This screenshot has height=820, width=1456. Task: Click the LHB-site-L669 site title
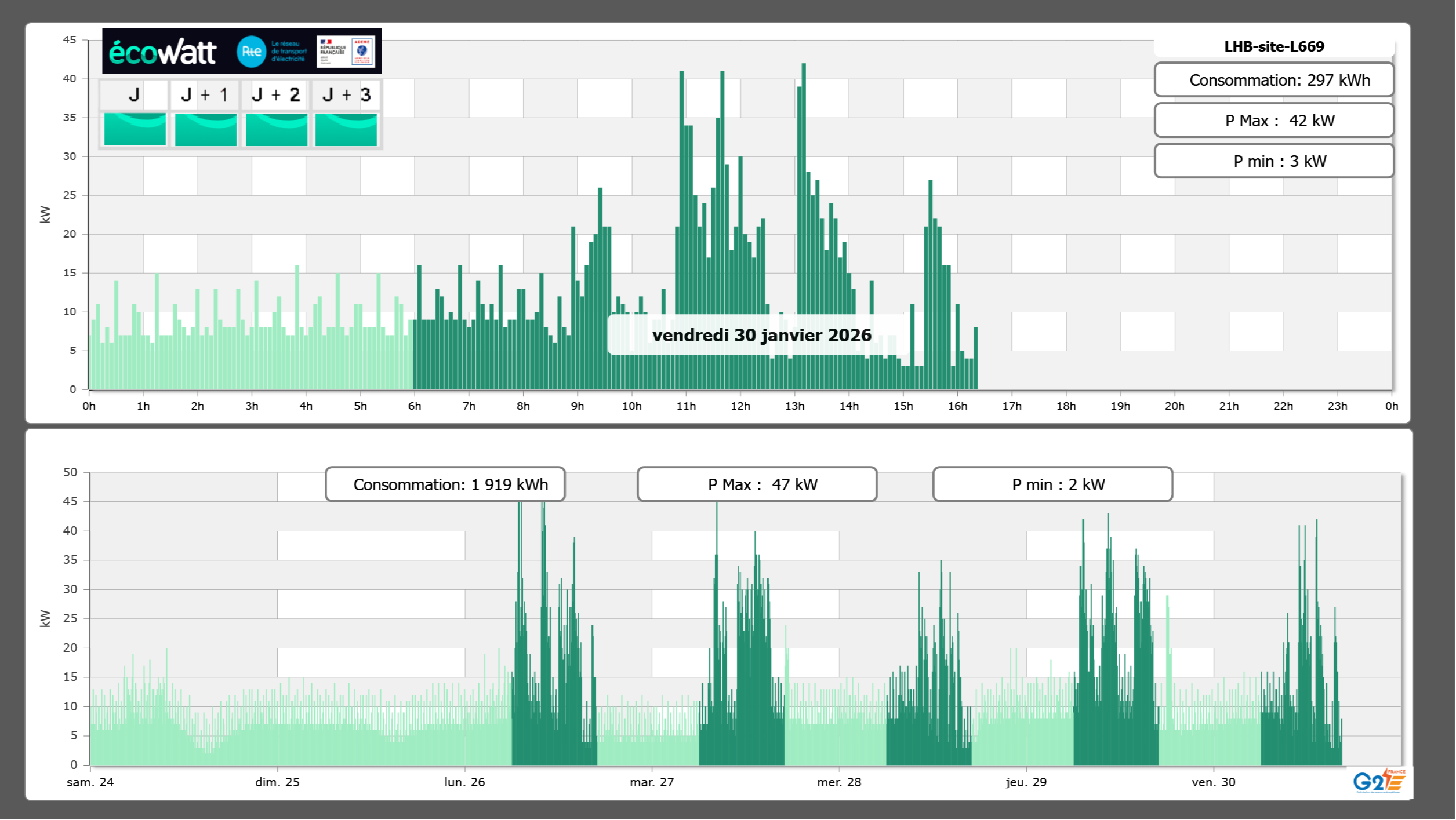[x=1273, y=46]
